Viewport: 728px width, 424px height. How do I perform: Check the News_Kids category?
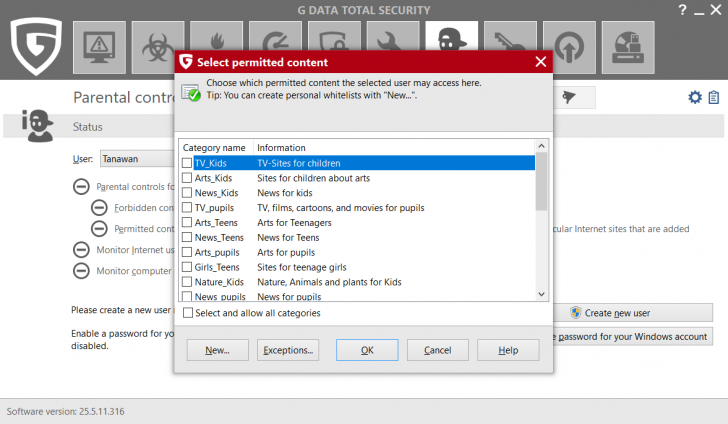[x=187, y=193]
